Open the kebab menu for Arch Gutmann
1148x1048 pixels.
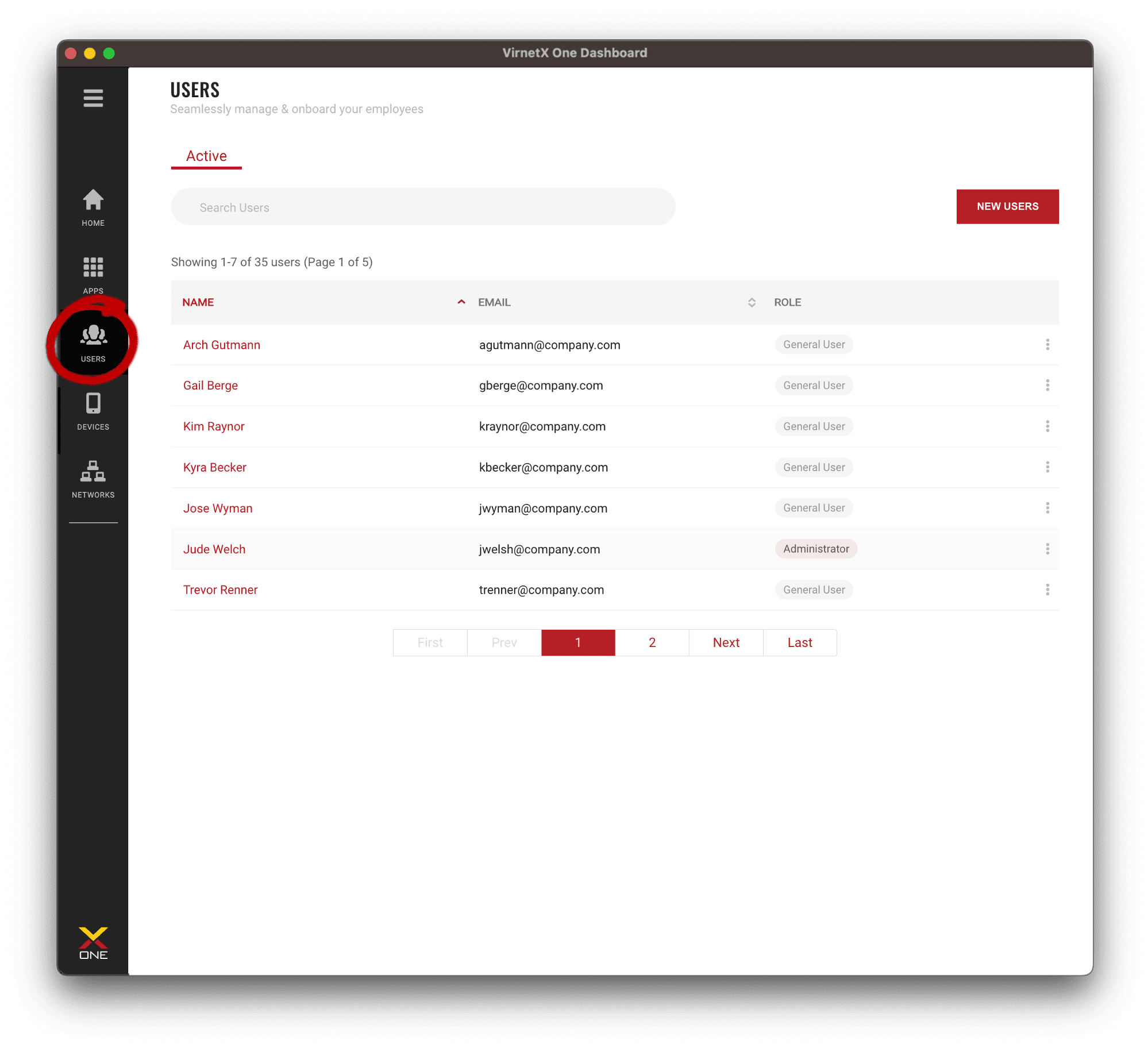pyautogui.click(x=1048, y=344)
